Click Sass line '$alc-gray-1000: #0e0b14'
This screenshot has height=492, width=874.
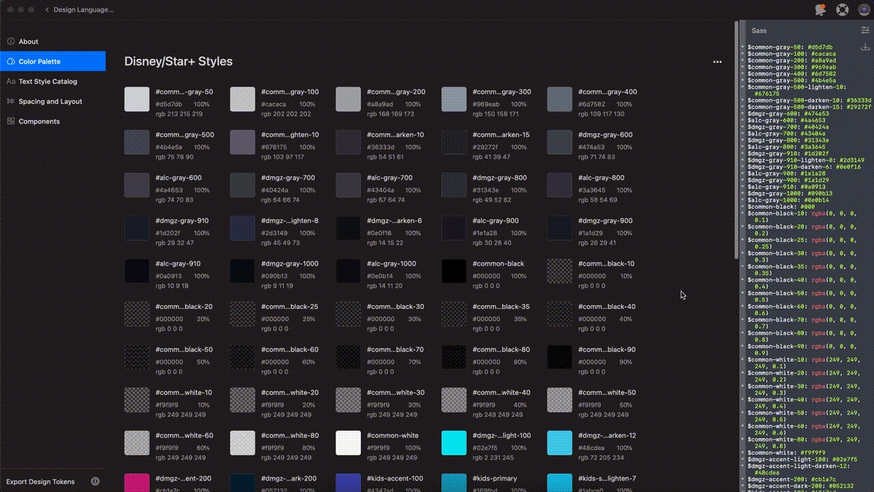tap(788, 200)
